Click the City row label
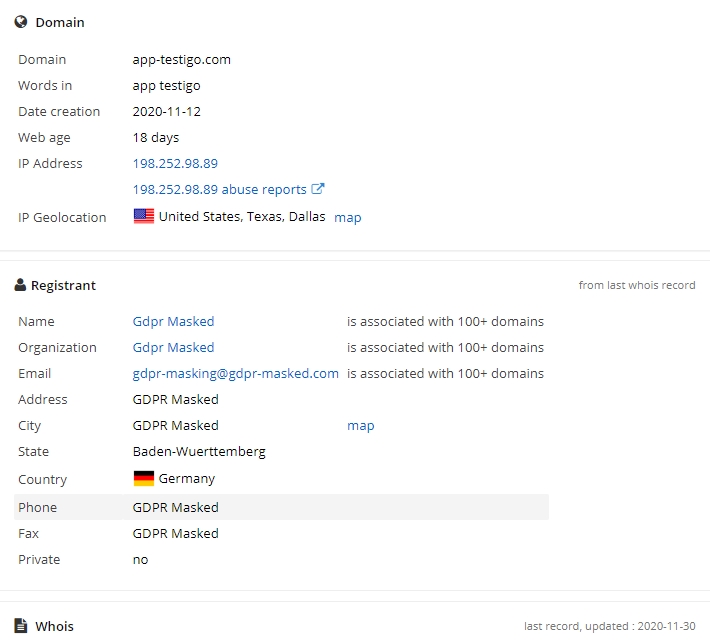 pos(29,426)
